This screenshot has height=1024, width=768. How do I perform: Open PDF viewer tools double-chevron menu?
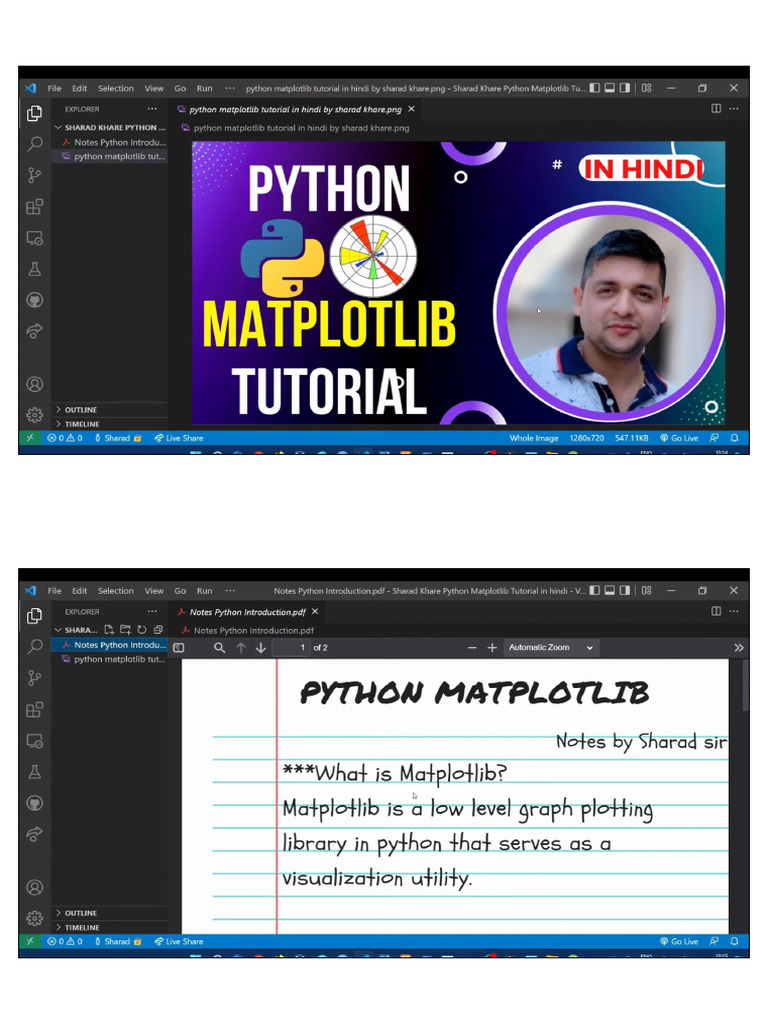click(x=739, y=648)
